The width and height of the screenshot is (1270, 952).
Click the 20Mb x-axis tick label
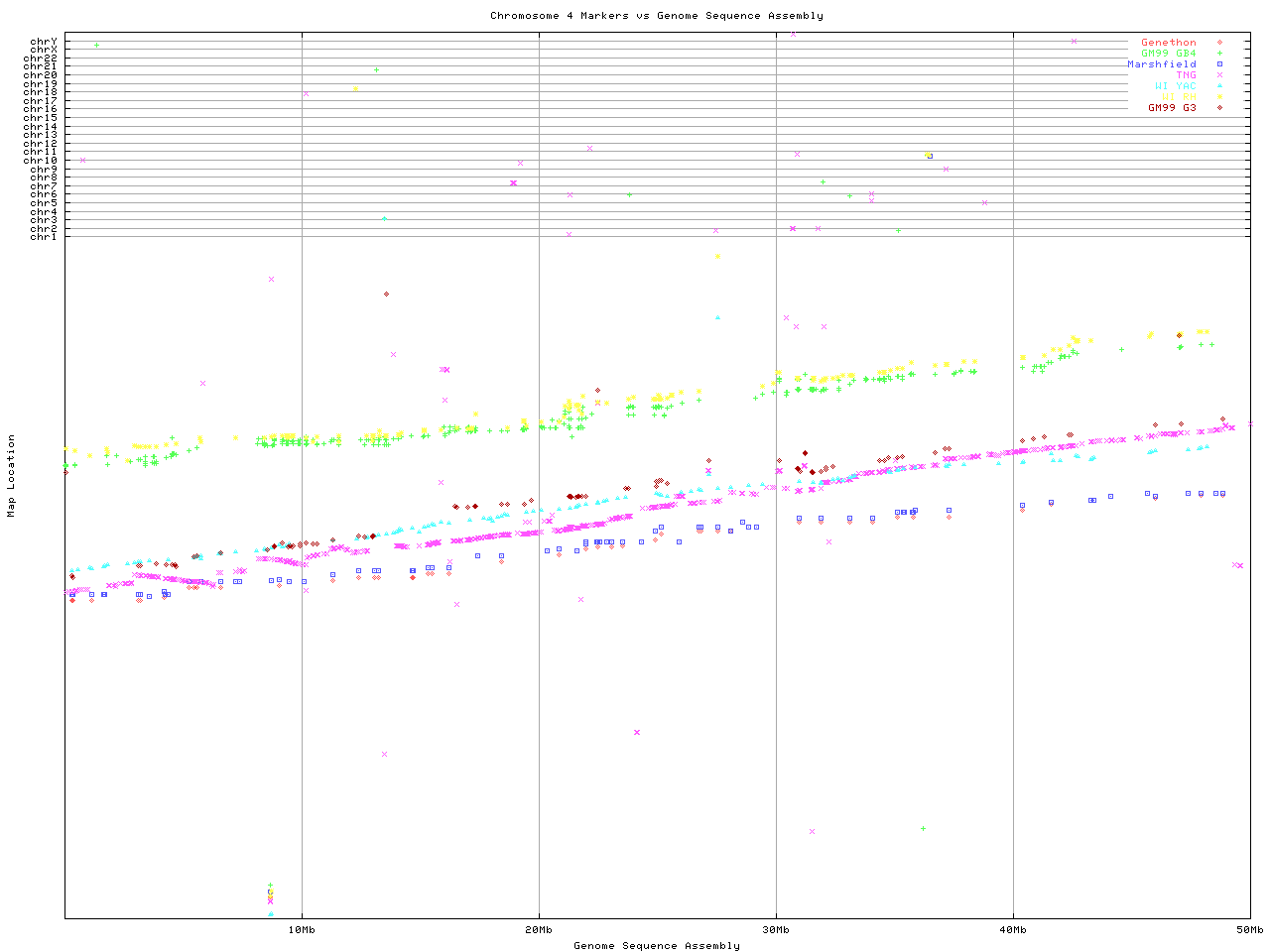tap(539, 930)
